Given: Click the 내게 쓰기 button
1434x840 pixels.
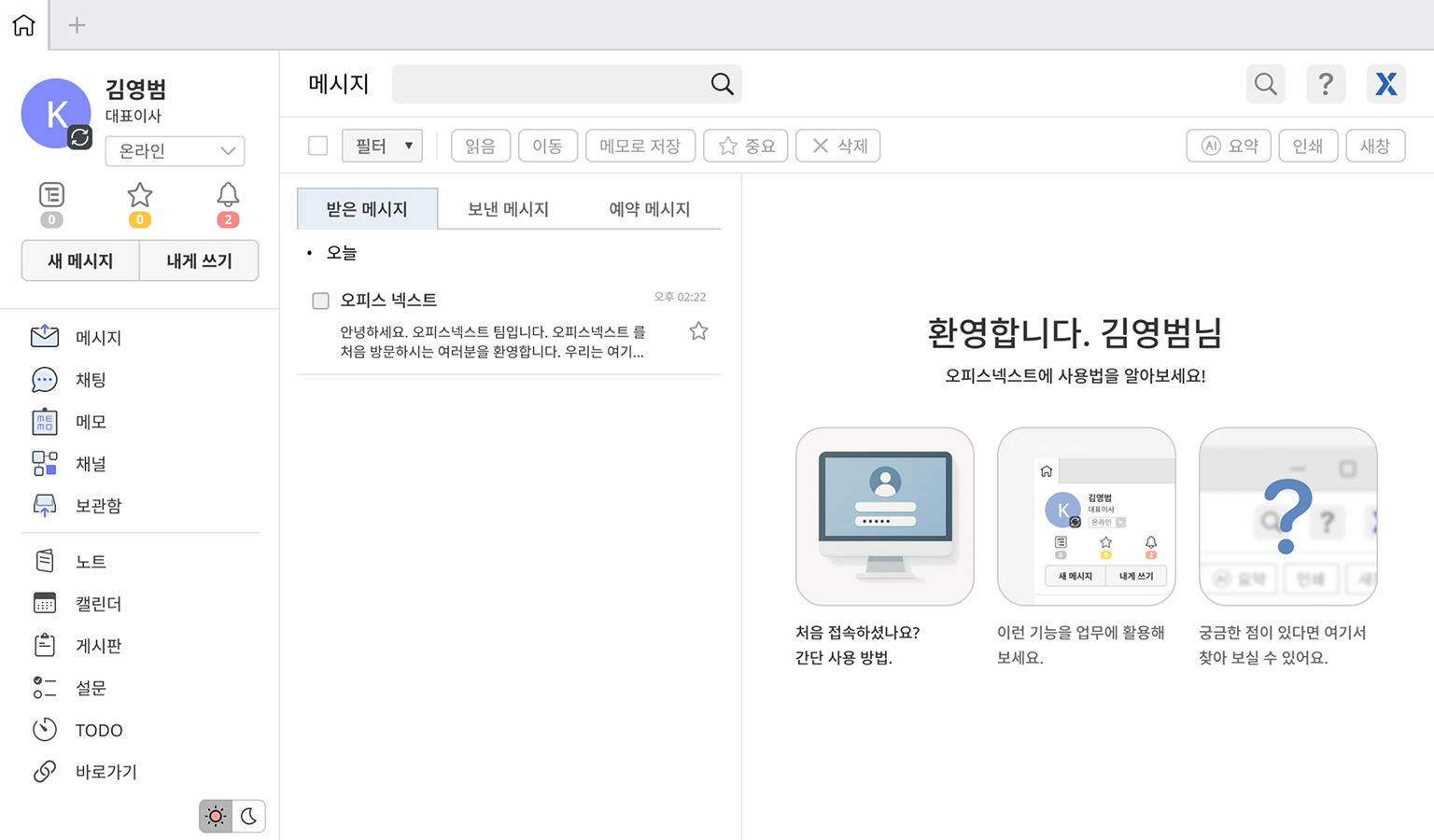Looking at the screenshot, I should point(199,260).
